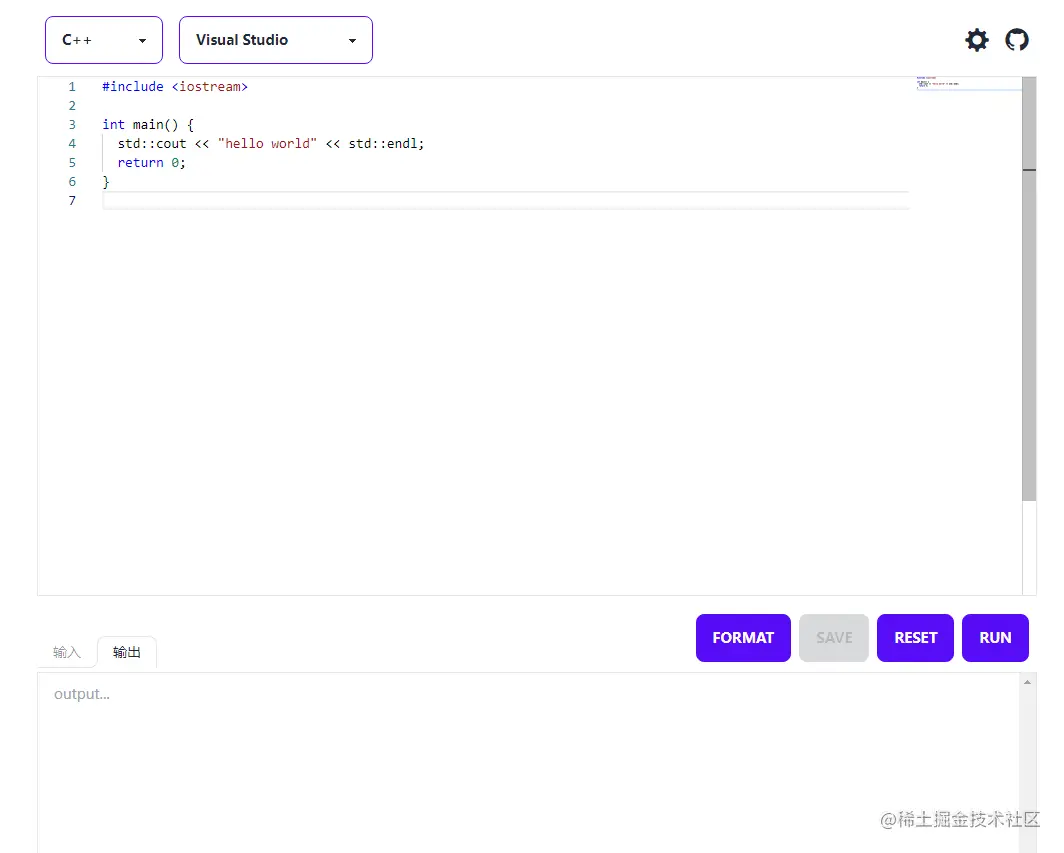The height and width of the screenshot is (853, 1064).
Task: Click the return 0; statement
Action: pyautogui.click(x=150, y=162)
